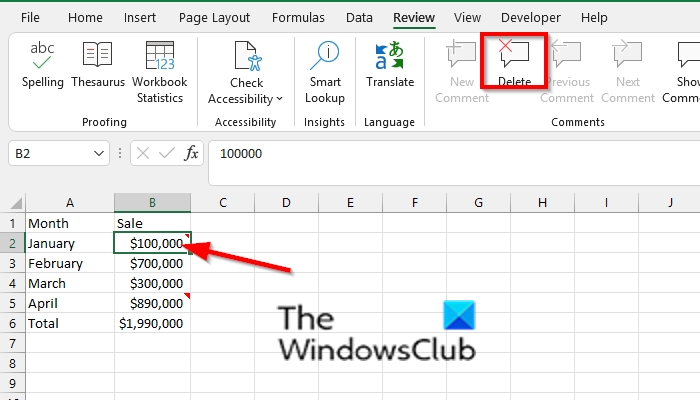Click the Sale header cell

[x=153, y=223]
